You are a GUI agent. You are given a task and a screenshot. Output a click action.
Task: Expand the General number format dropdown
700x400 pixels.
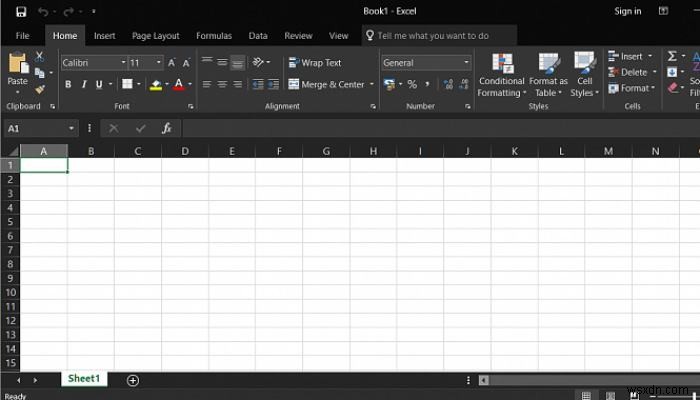[466, 62]
